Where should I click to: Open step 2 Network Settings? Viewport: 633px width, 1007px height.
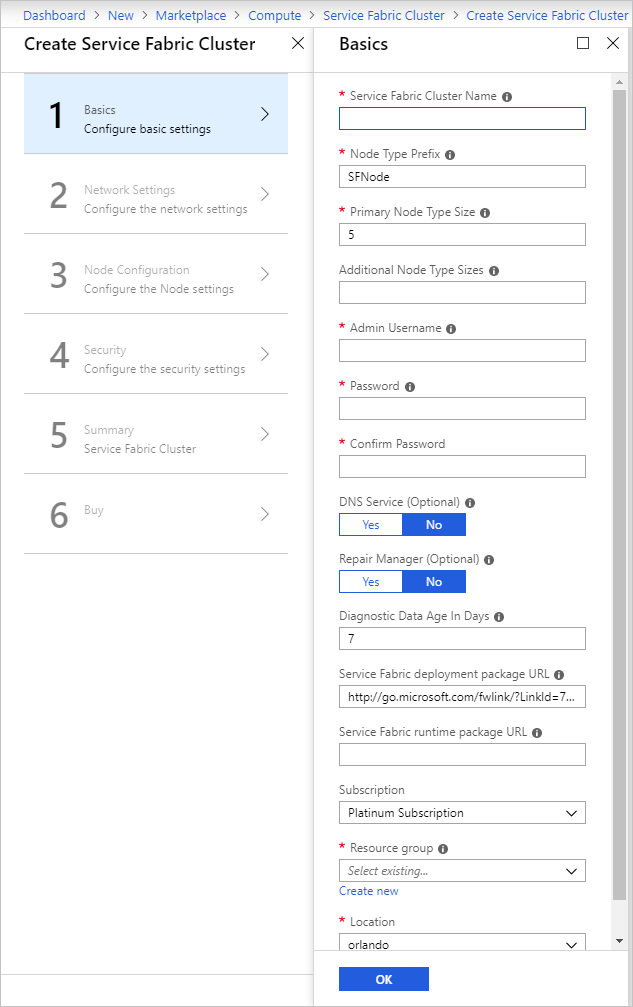[x=156, y=199]
